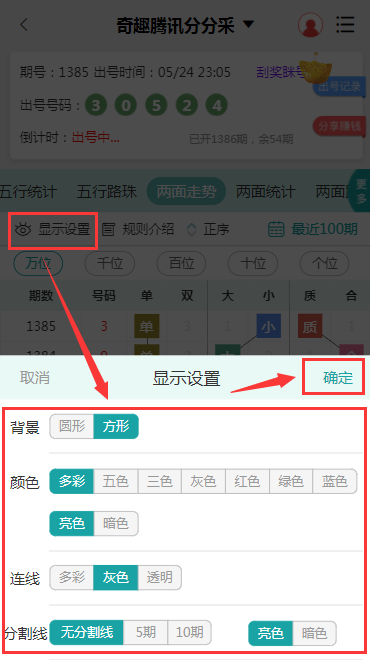Open 出号记录 tag
Screen dimensions: 370x661
click(x=339, y=87)
